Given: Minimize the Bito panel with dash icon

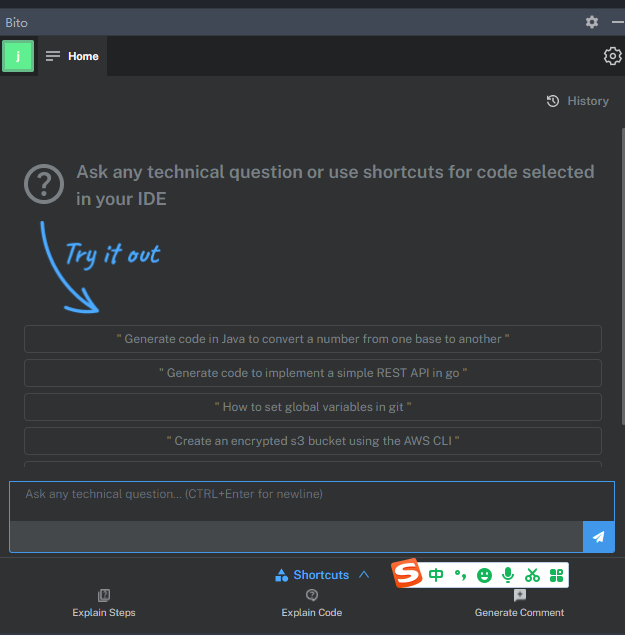Looking at the screenshot, I should tap(618, 22).
